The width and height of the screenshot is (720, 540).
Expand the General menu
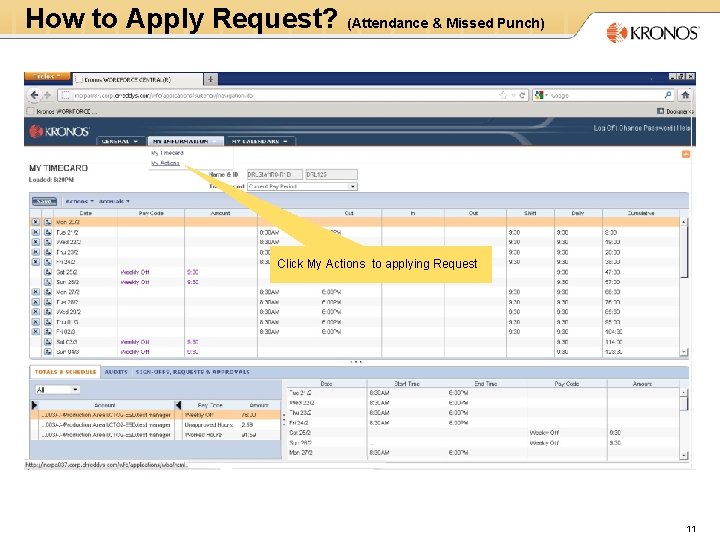point(119,141)
